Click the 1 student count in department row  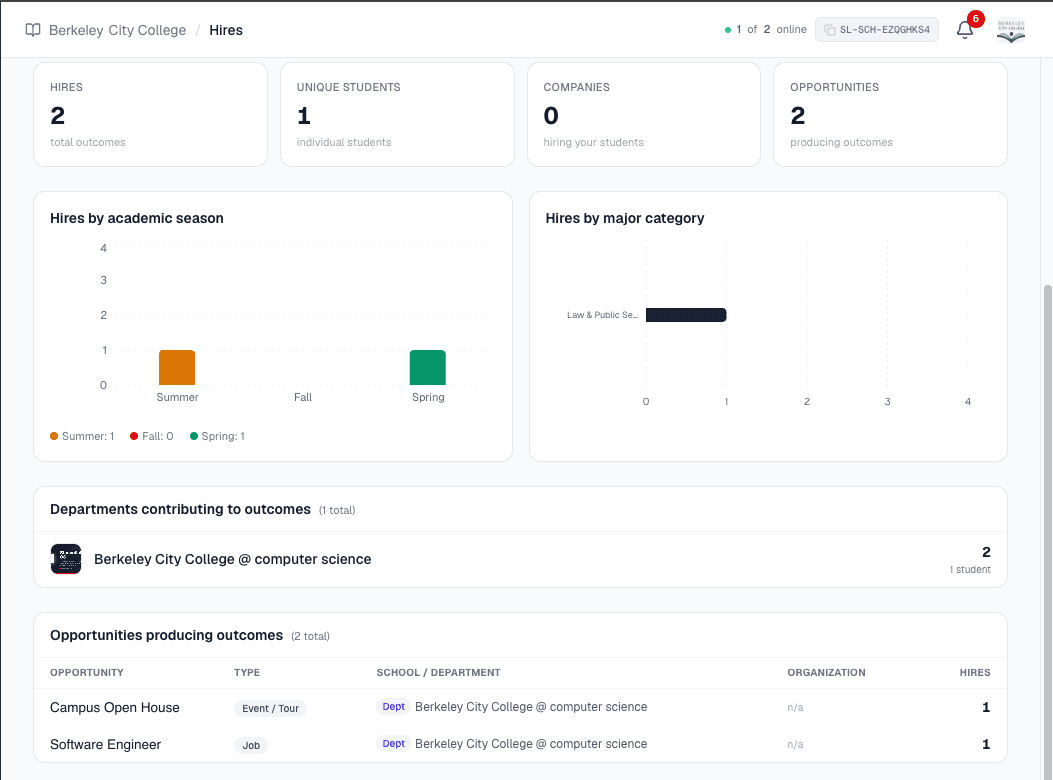click(970, 569)
